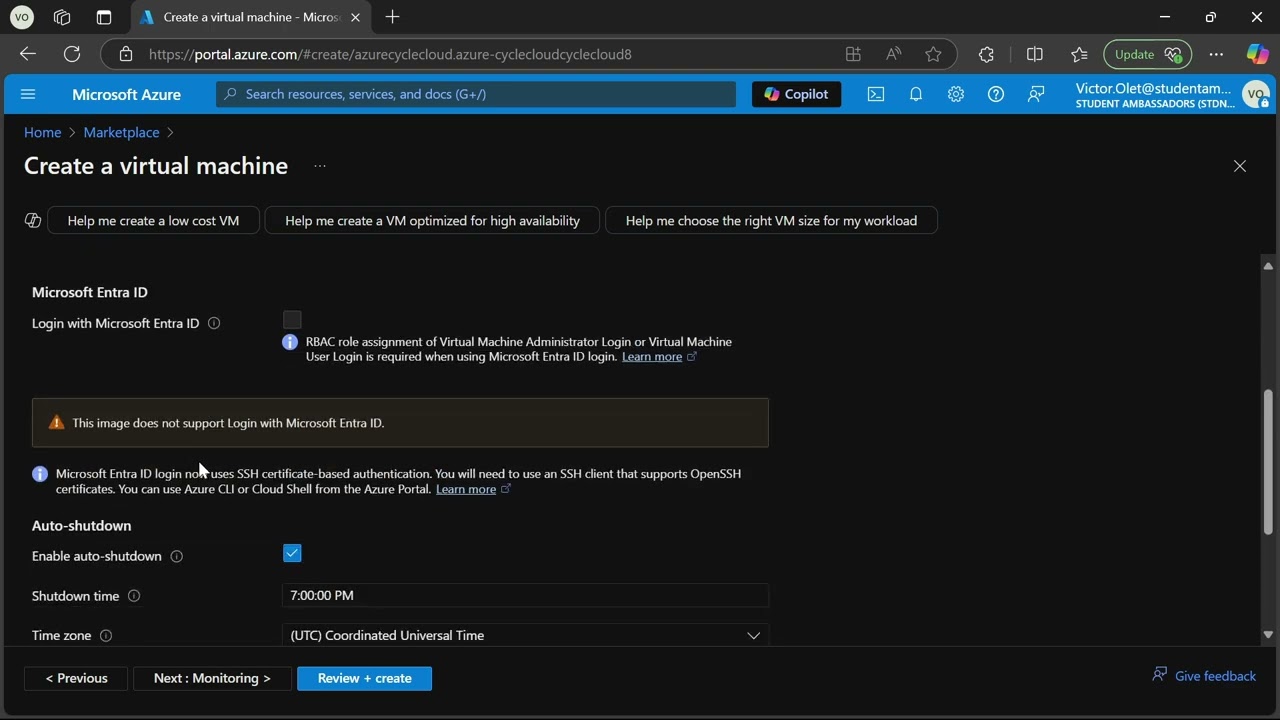Focus the Azure search resources box
This screenshot has width=1280, height=720.
(476, 94)
